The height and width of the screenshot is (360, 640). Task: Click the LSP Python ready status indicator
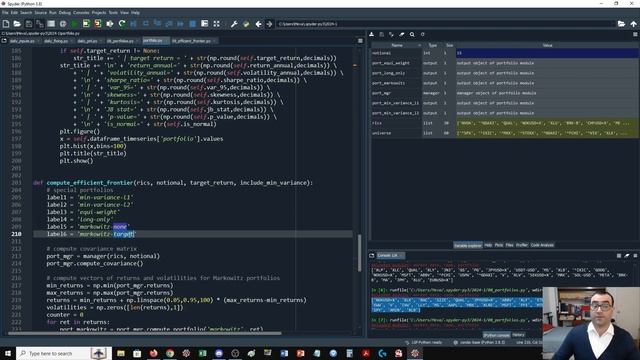[x=424, y=342]
